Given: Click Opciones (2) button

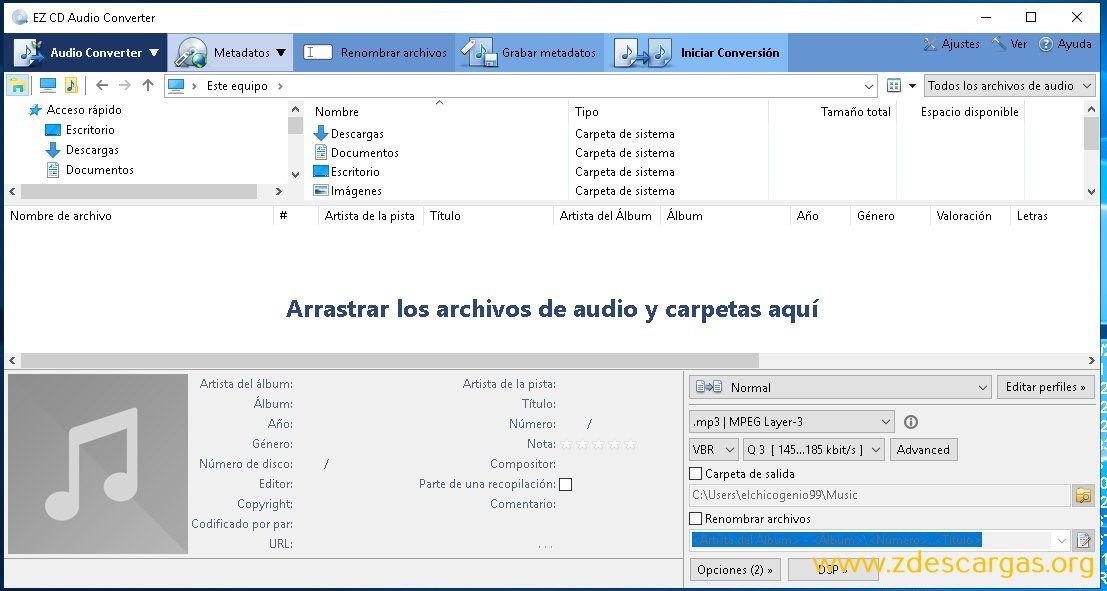Looking at the screenshot, I should point(735,570).
